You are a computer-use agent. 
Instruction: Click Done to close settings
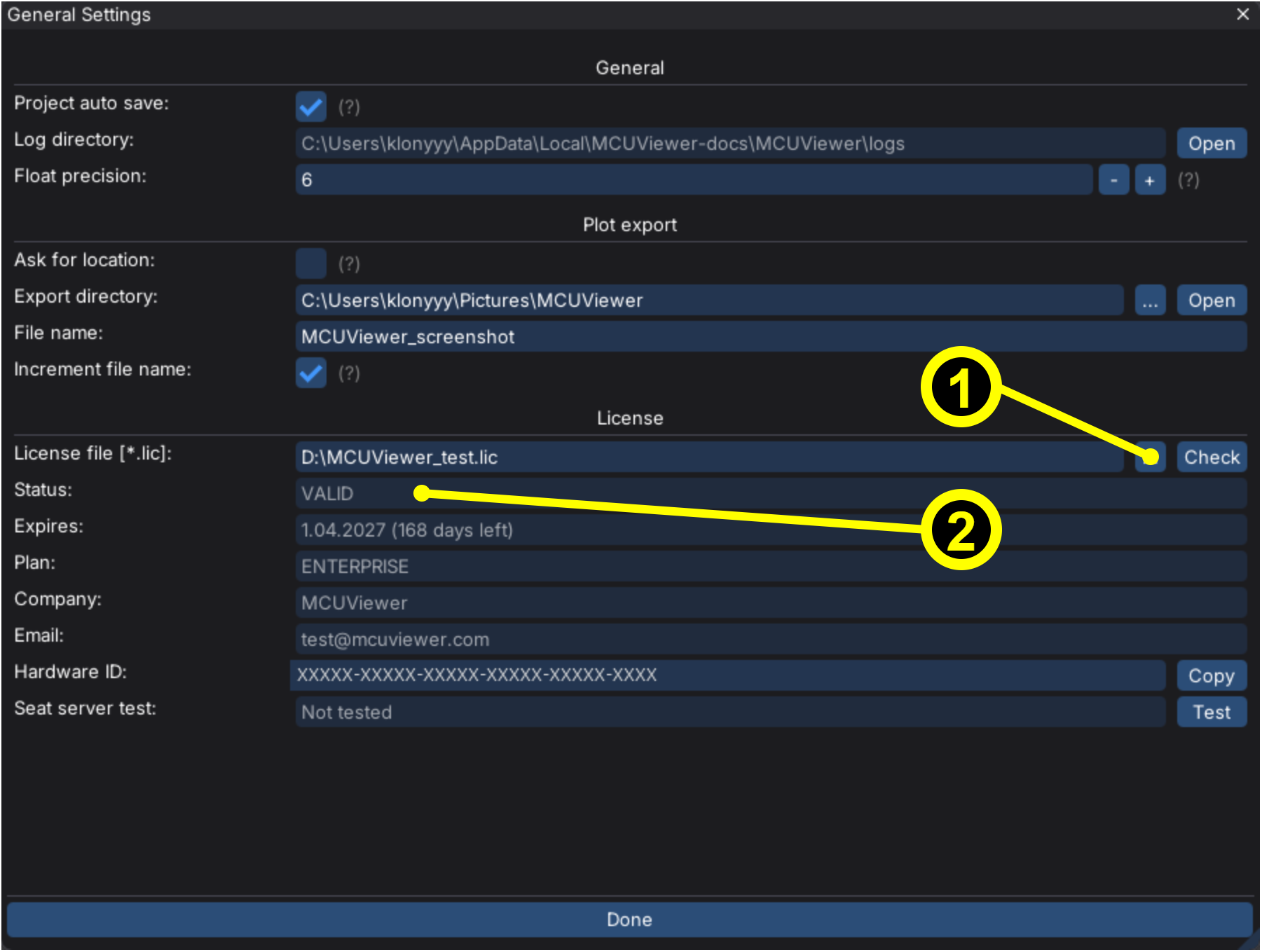point(629,920)
